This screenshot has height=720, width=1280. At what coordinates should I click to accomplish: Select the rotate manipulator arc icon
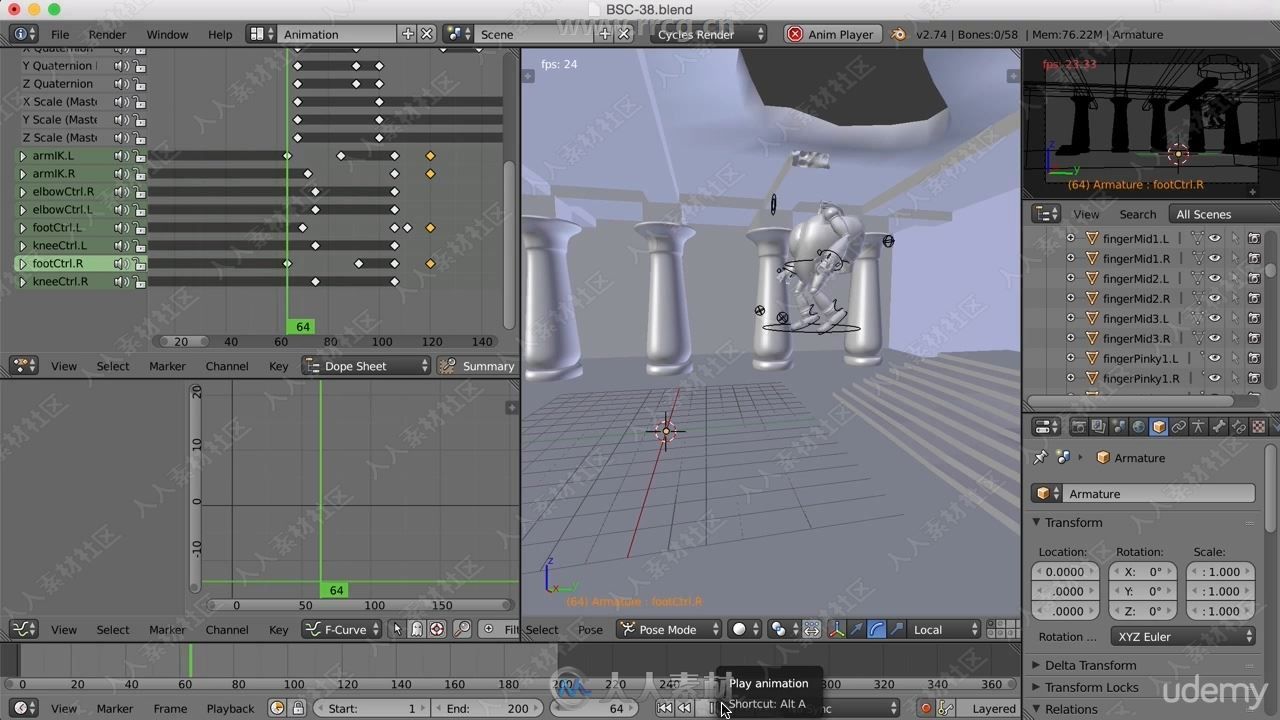point(876,629)
